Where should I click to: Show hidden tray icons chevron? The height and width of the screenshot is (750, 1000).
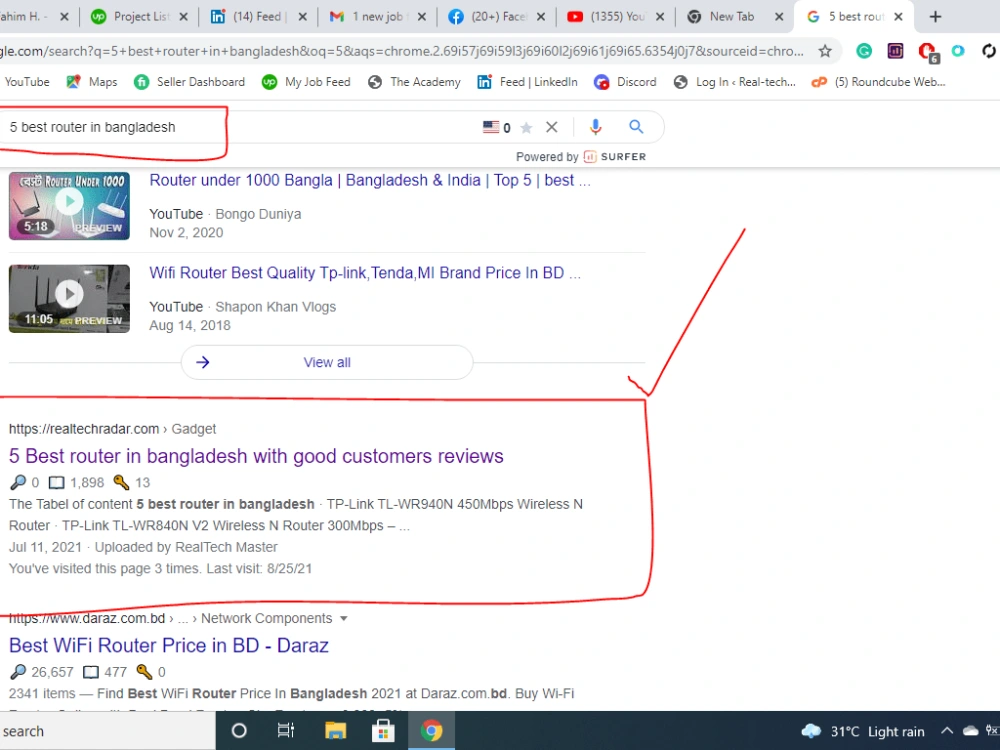coord(947,731)
